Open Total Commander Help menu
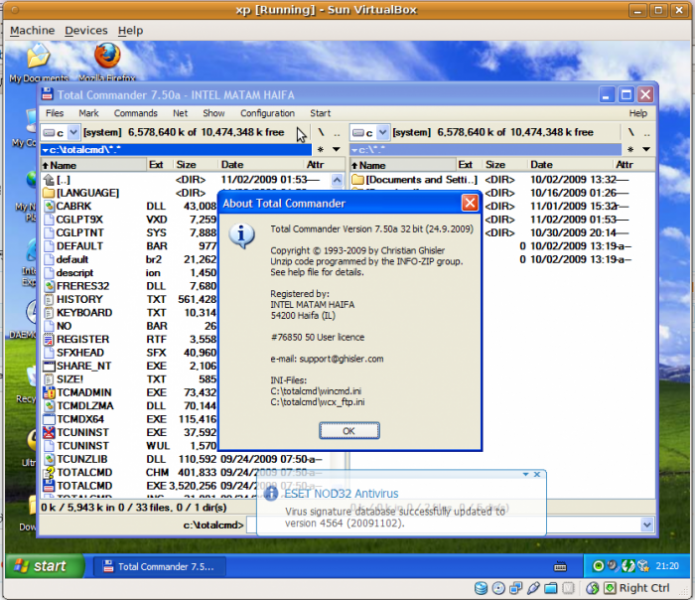Viewport: 695px width, 600px height. click(638, 113)
